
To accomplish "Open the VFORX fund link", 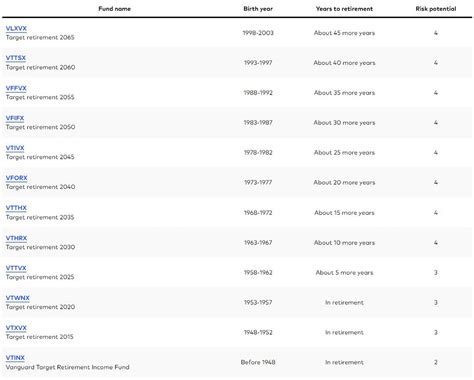I will point(16,178).
